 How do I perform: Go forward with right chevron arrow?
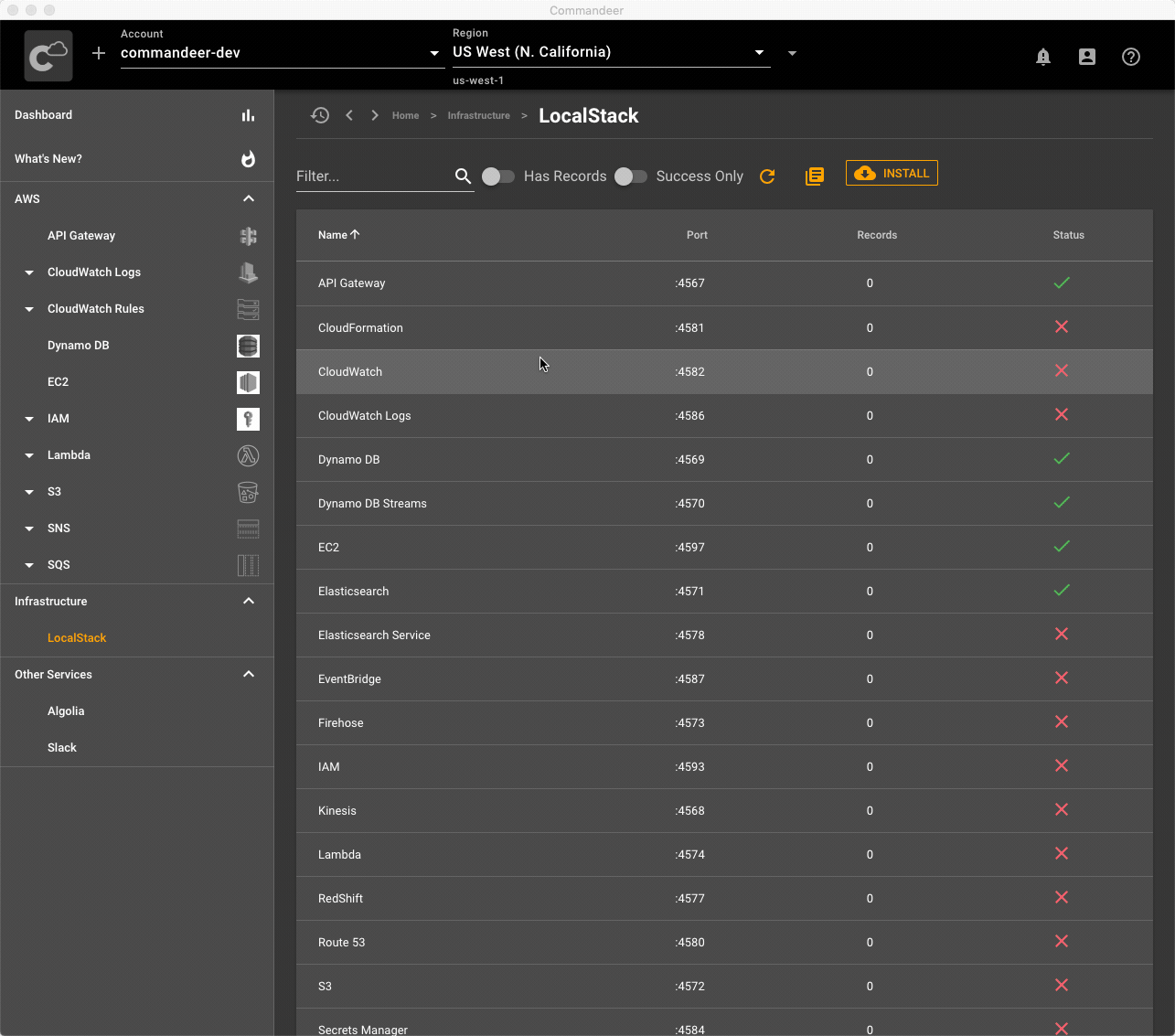point(375,115)
